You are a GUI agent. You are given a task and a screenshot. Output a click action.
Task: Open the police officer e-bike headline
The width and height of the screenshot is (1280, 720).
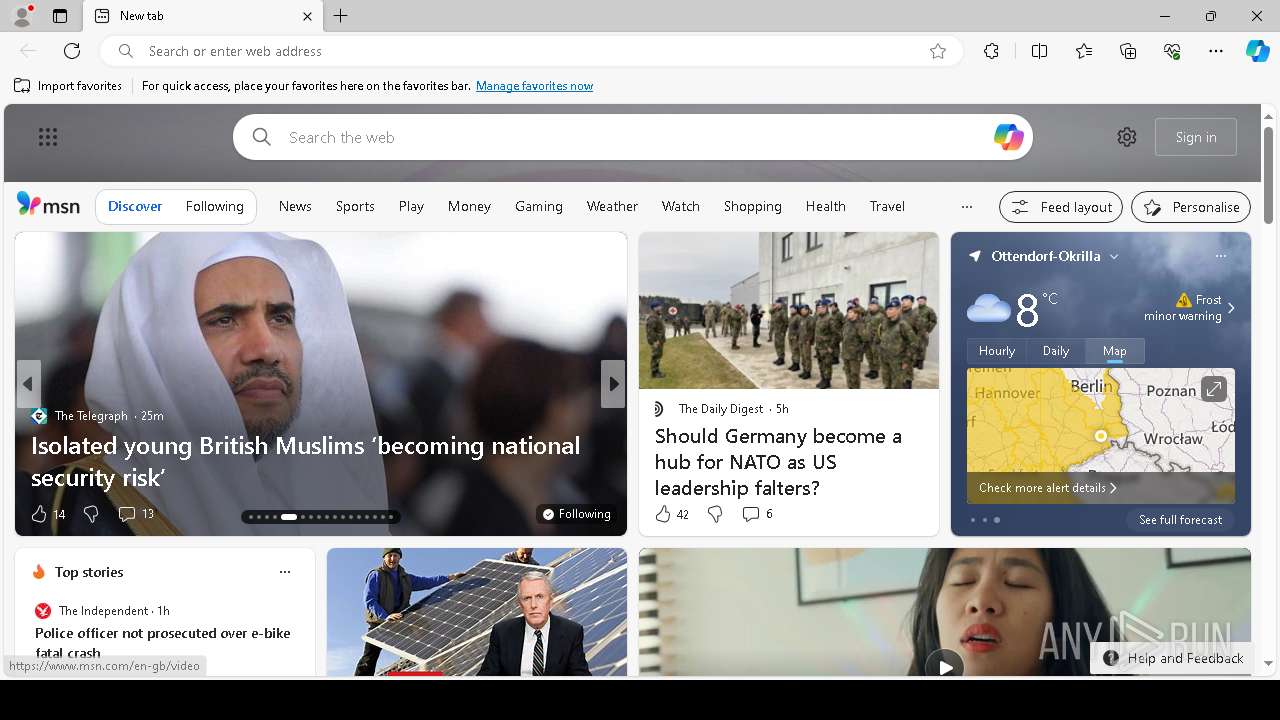point(163,643)
